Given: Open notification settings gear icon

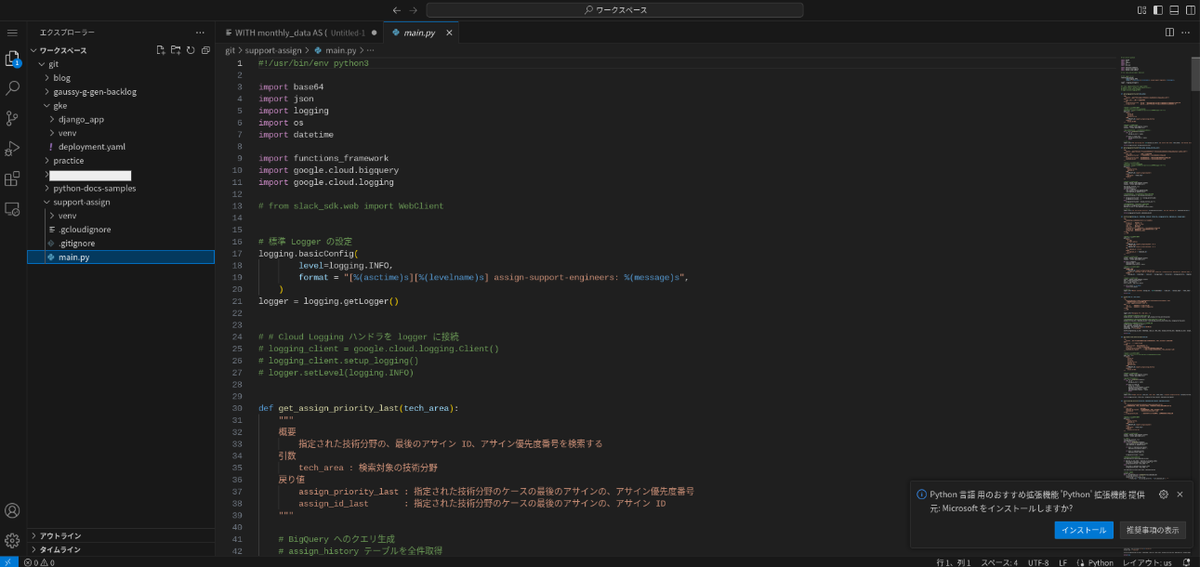Looking at the screenshot, I should point(1163,494).
